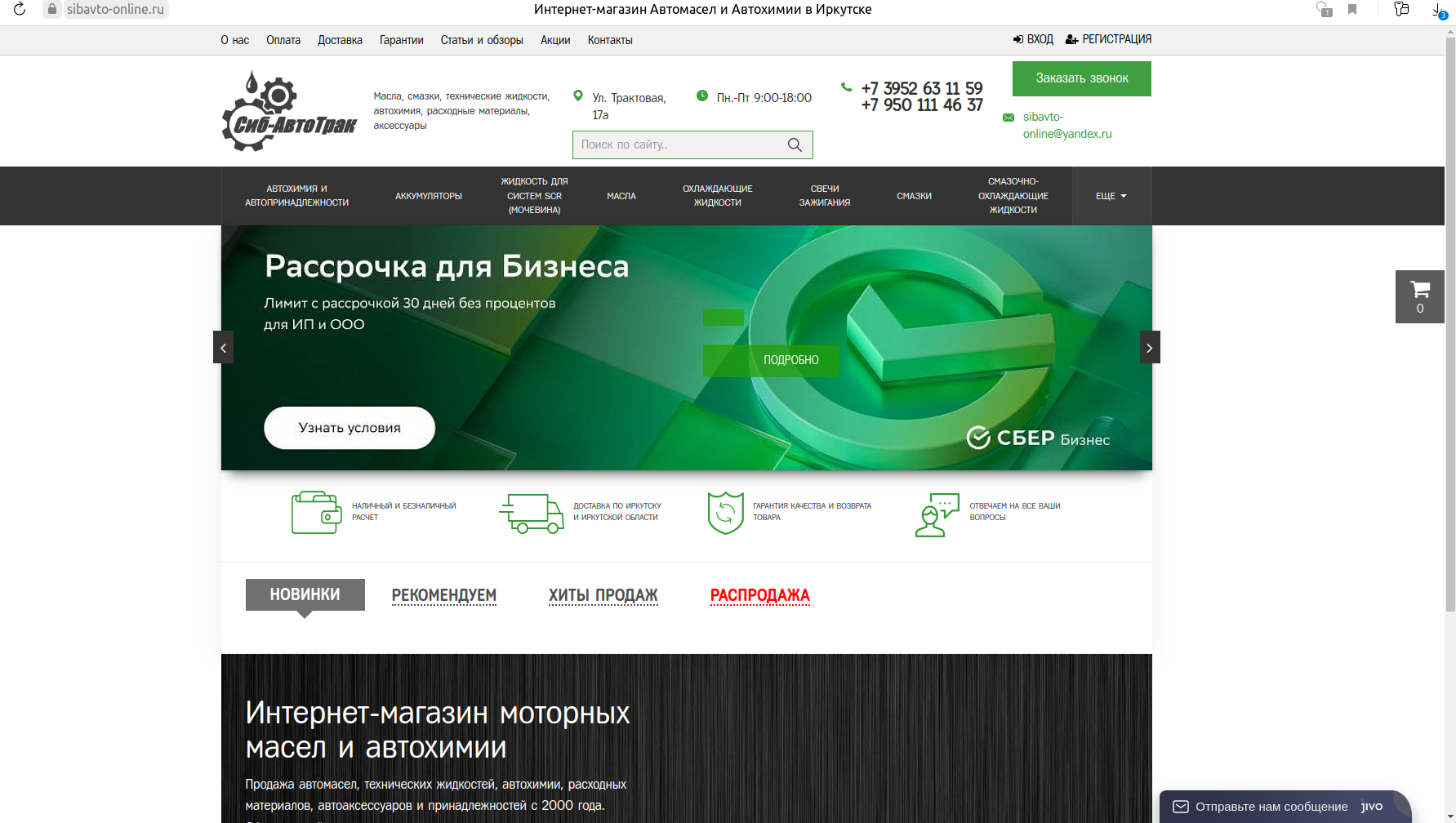Select the Новинки tab

[305, 594]
